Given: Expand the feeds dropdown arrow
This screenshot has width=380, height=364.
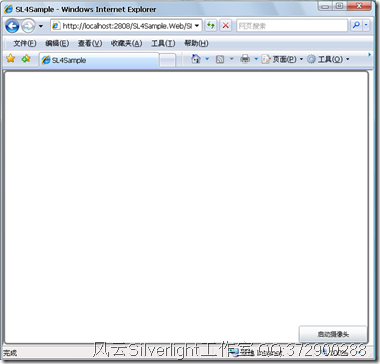Looking at the screenshot, I should [232, 59].
